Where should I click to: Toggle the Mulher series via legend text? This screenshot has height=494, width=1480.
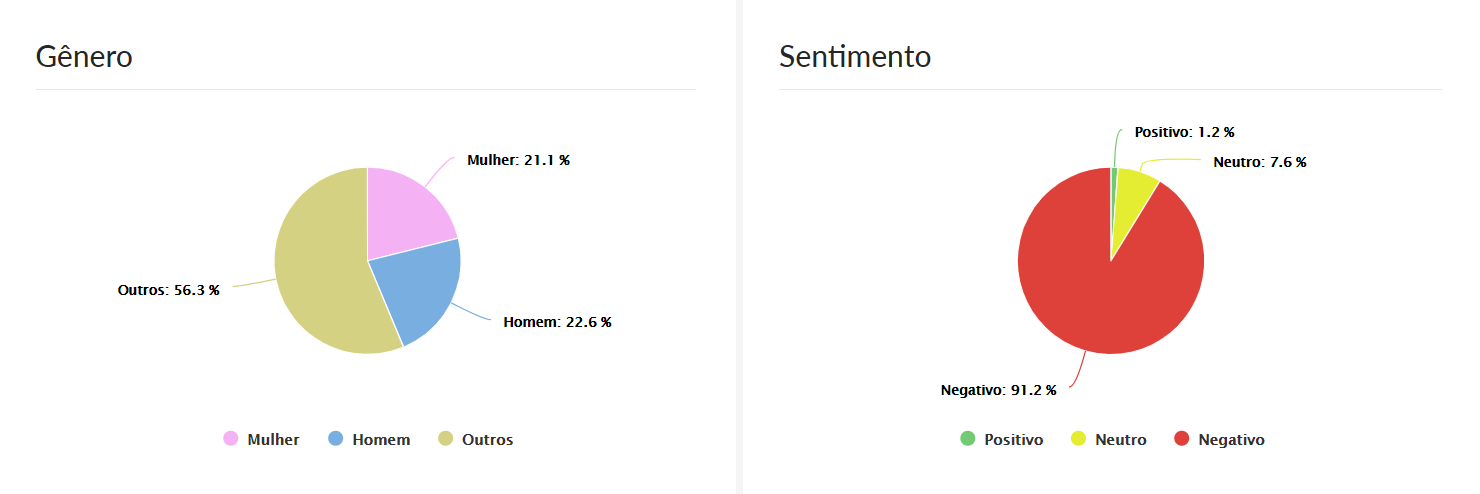coord(273,440)
